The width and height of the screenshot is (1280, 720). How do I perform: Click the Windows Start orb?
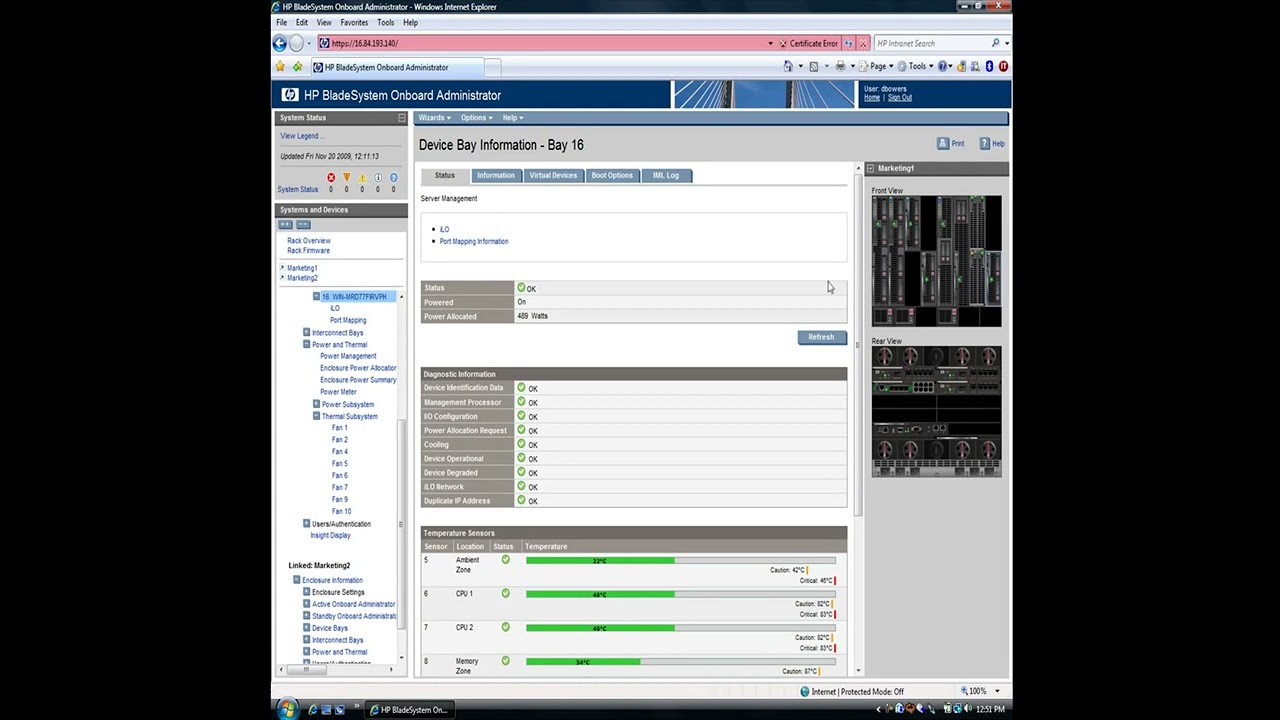click(287, 709)
